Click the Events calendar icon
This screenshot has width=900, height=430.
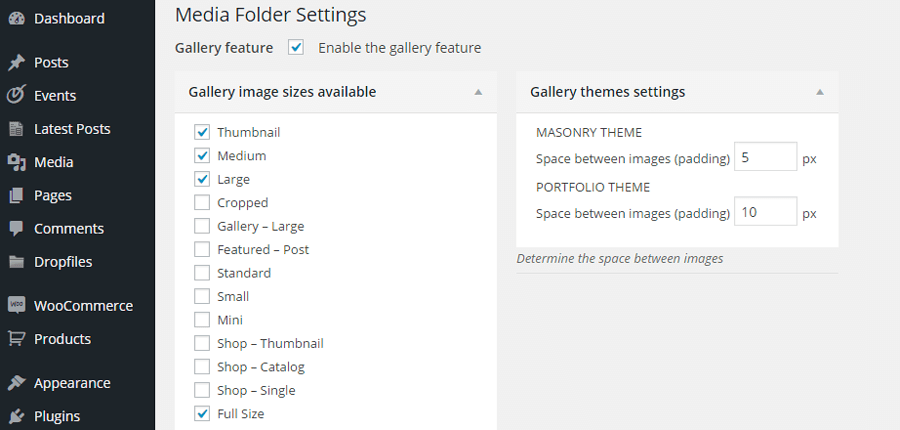coord(17,95)
